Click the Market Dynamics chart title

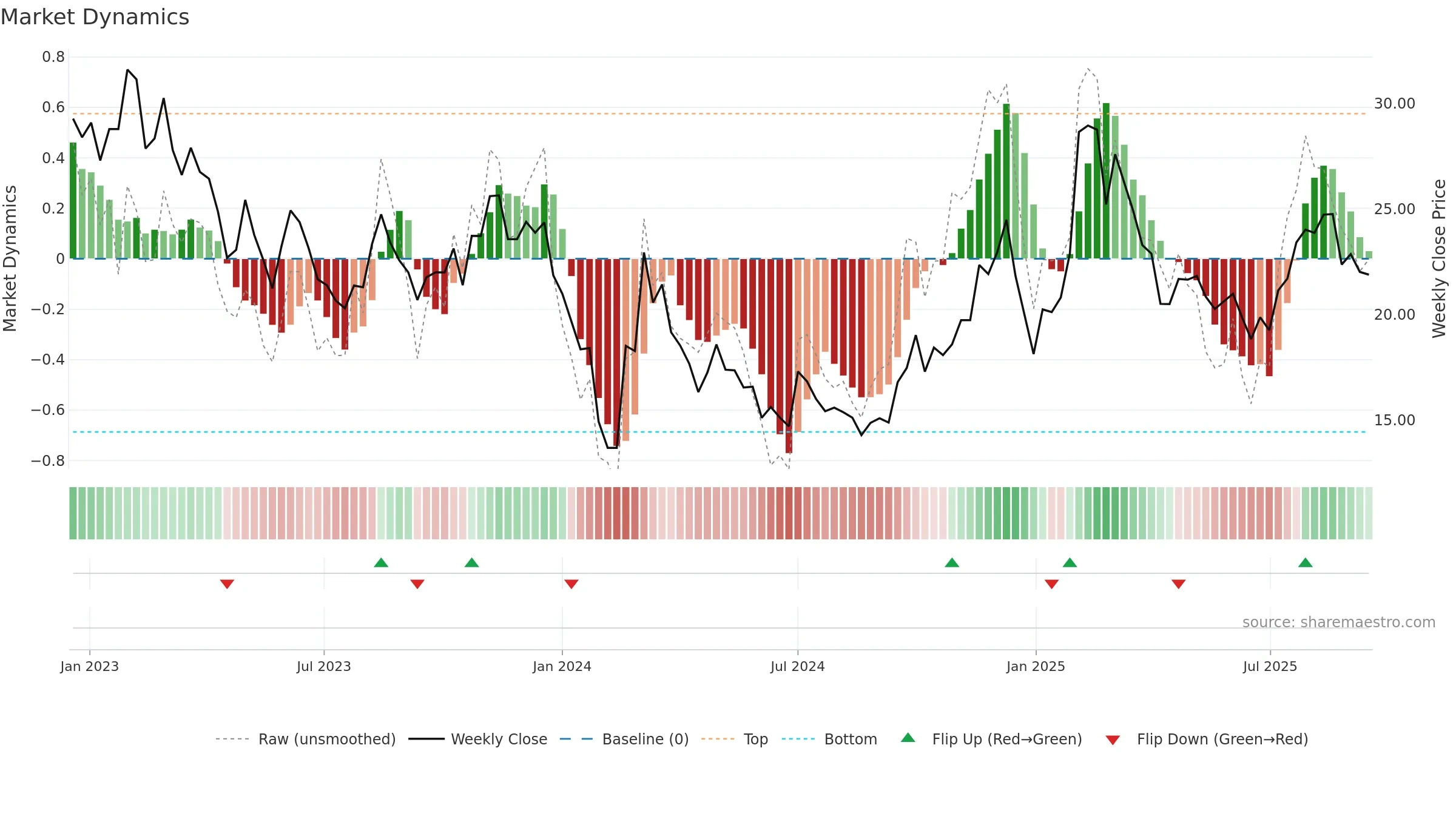[95, 17]
